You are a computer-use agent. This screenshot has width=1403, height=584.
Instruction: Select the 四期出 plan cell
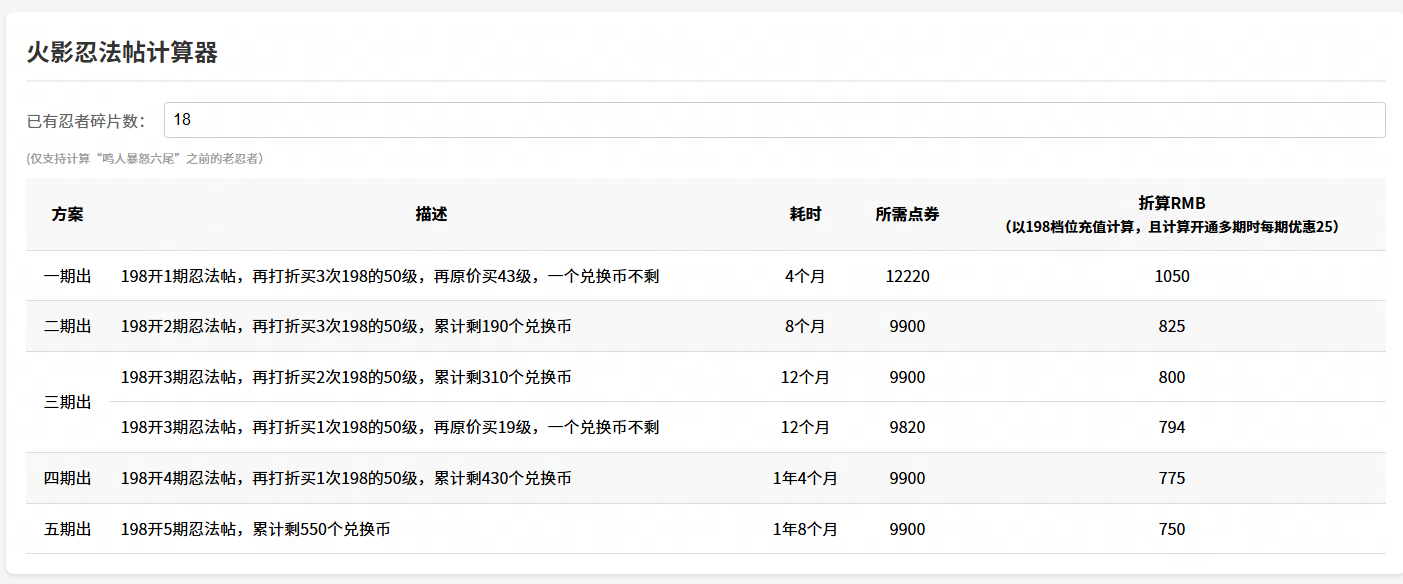pos(67,478)
